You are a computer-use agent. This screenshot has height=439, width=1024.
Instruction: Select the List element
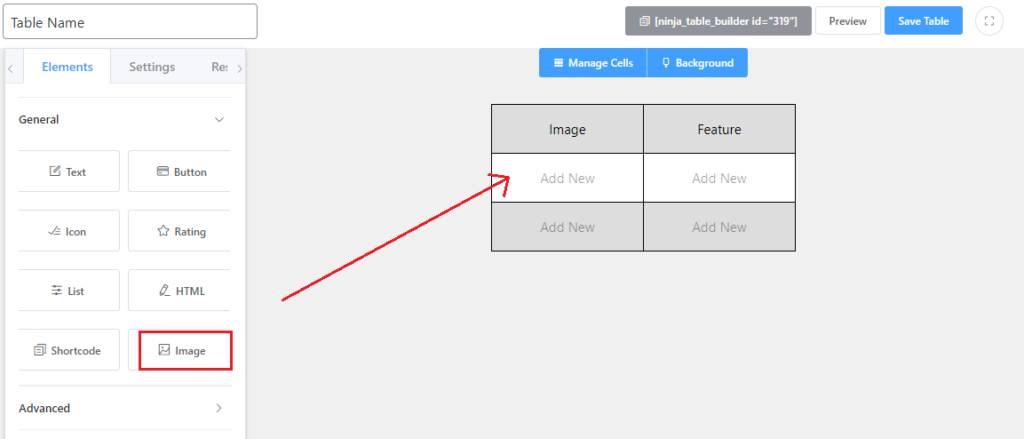pos(69,291)
